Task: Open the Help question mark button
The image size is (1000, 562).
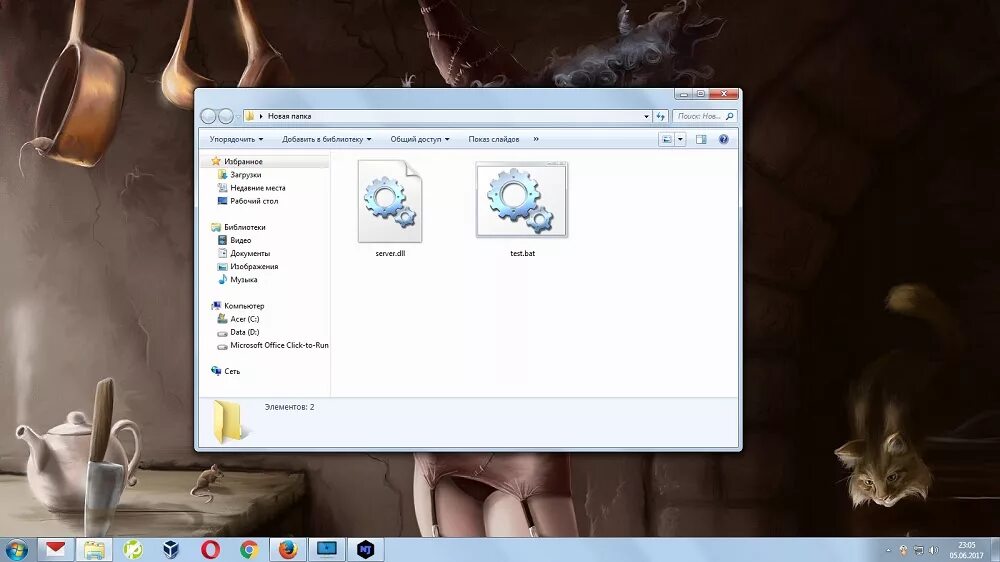Action: click(723, 139)
